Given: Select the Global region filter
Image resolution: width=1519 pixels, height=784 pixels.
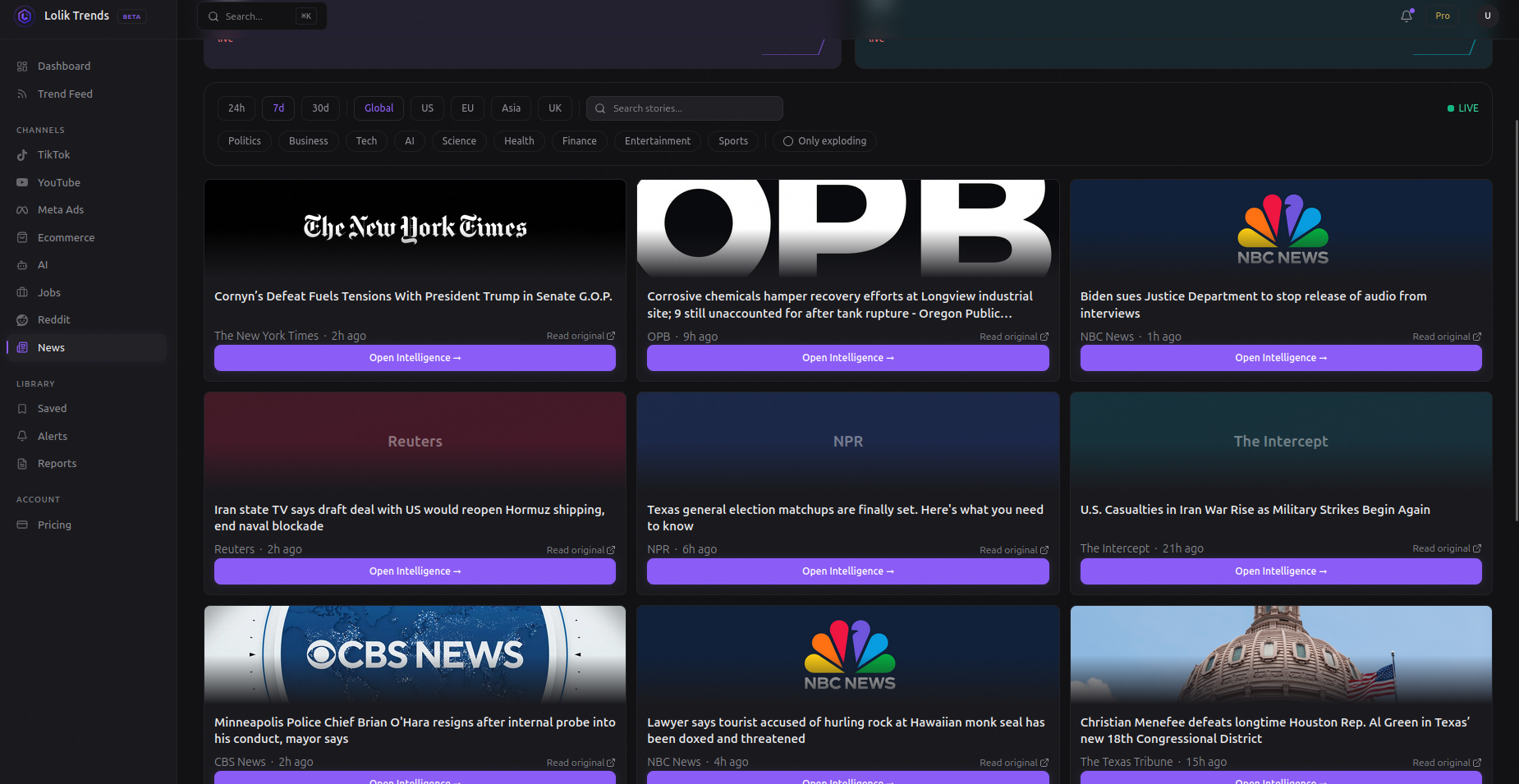Looking at the screenshot, I should pos(379,108).
